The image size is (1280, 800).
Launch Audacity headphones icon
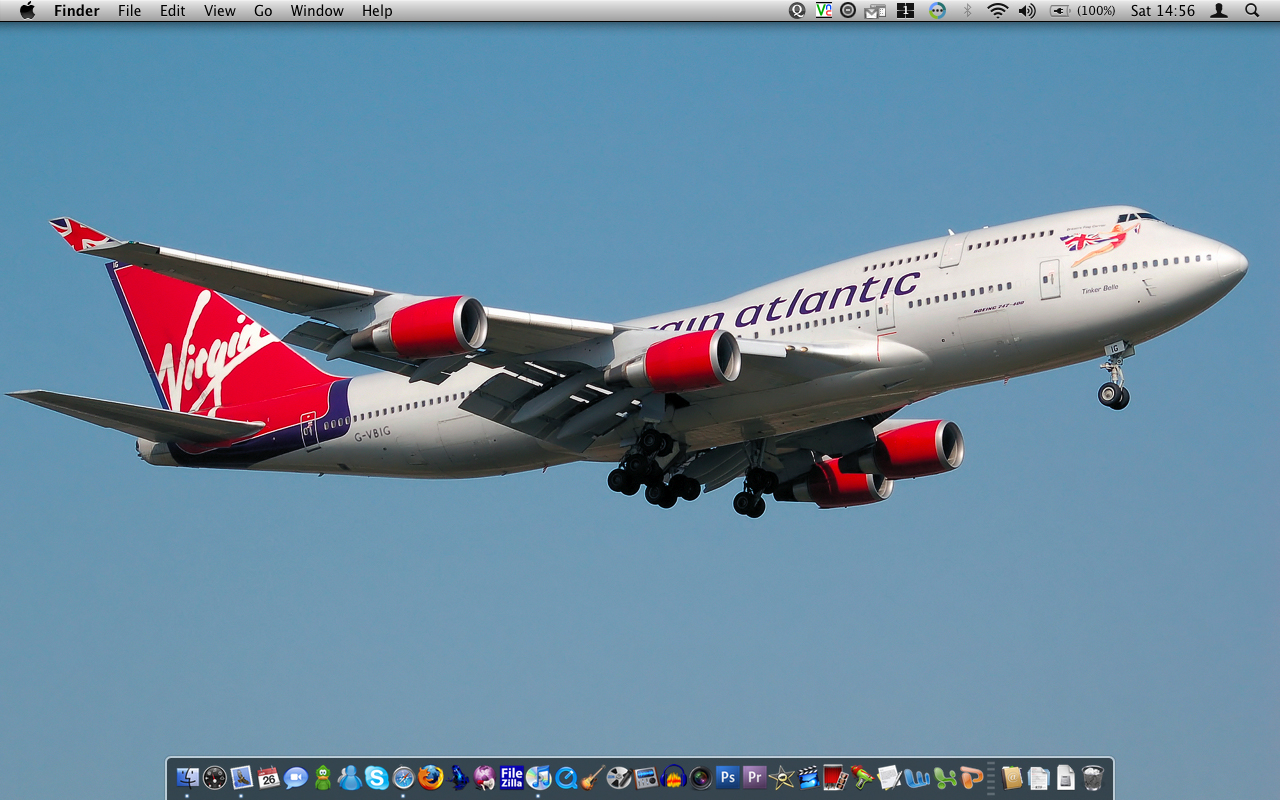[x=674, y=777]
